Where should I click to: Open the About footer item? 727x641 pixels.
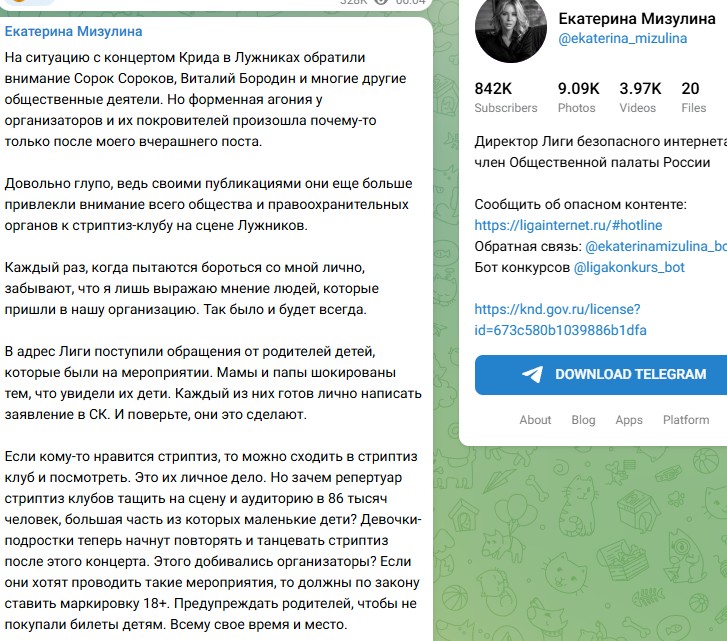(x=535, y=419)
